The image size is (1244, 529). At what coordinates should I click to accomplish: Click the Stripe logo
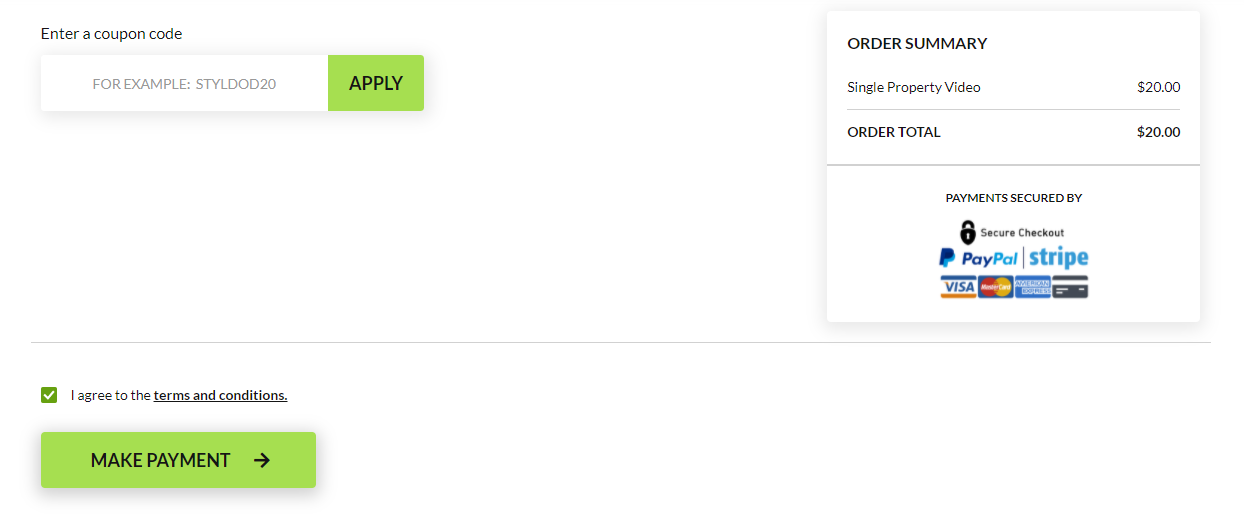pos(1058,258)
